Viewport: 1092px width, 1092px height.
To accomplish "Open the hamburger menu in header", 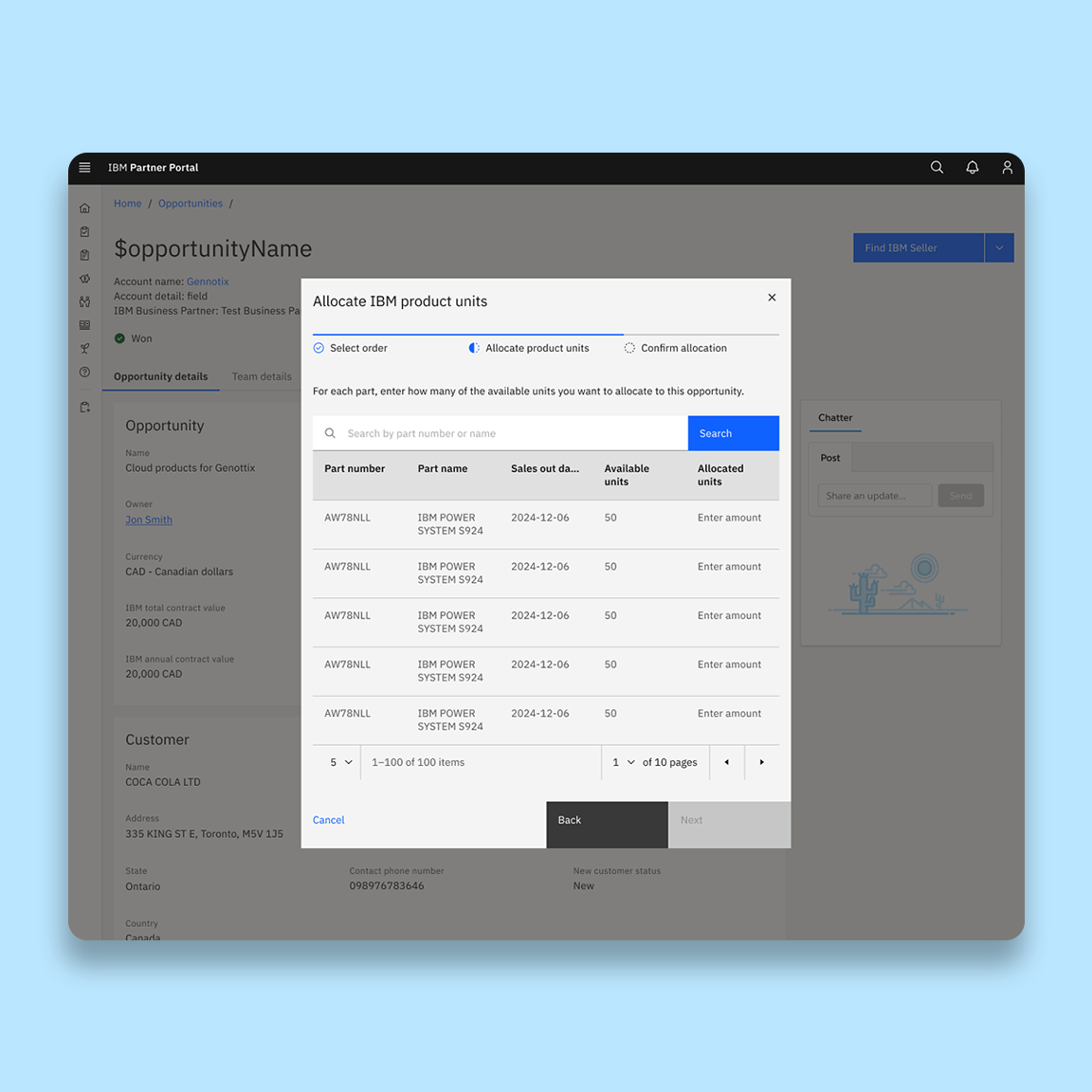I will (84, 168).
